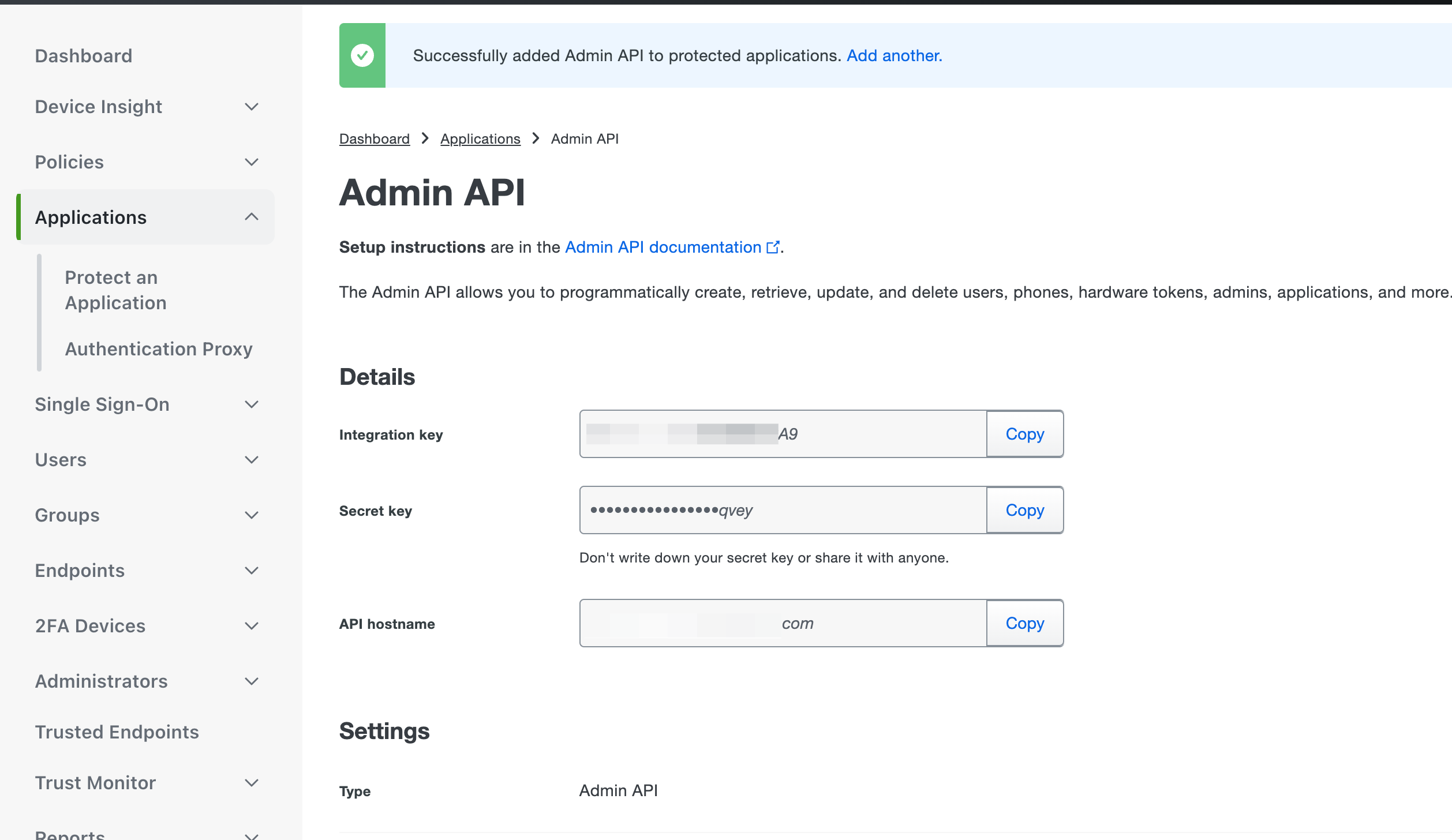The height and width of the screenshot is (840, 1452).
Task: Click the Dashboard navigation item
Action: [x=84, y=55]
